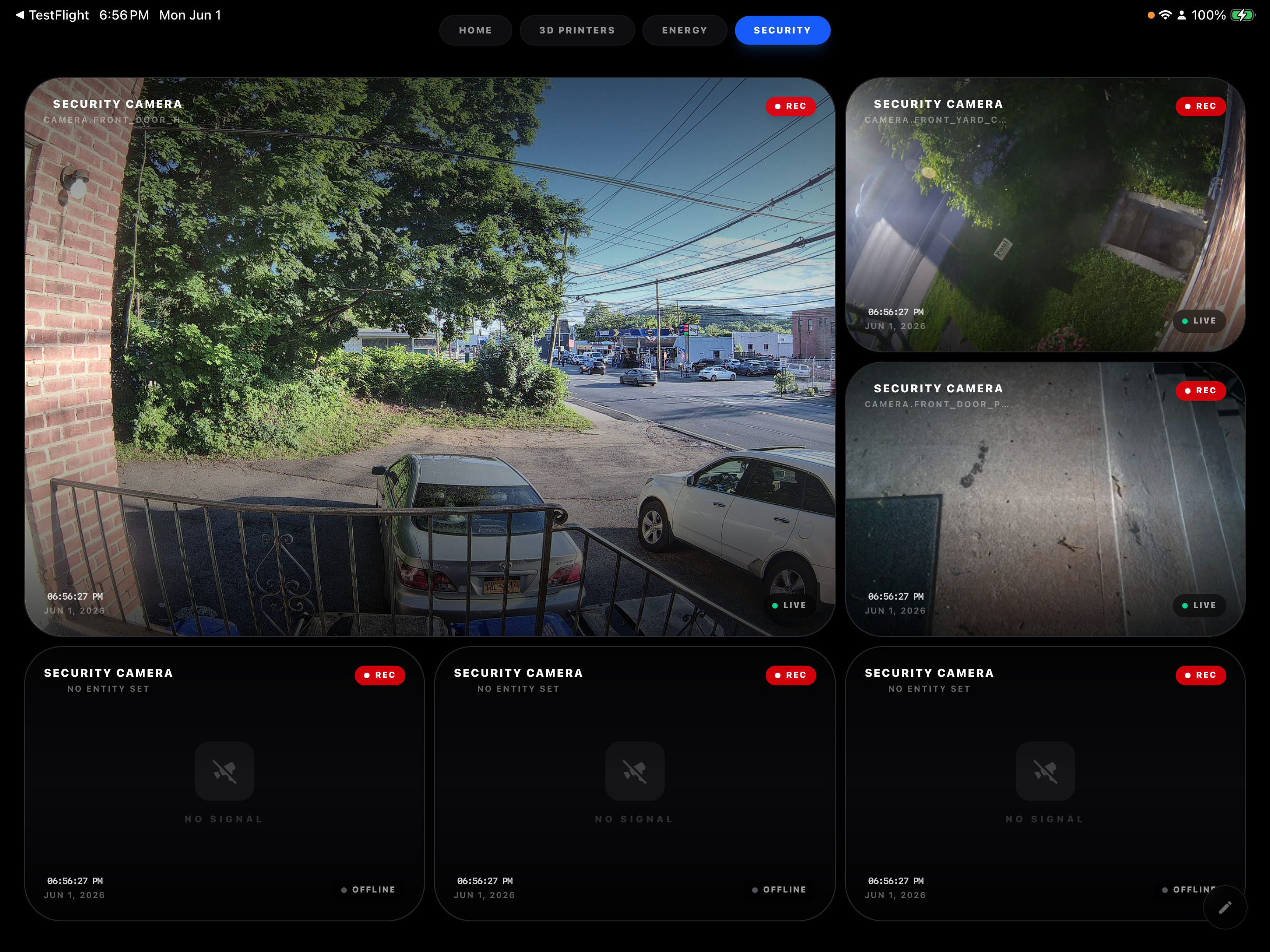Screen dimensions: 1270x952
Task: Click LIVE badge on CAMERA.FRONT_DOOR_P camera
Action: [1199, 605]
